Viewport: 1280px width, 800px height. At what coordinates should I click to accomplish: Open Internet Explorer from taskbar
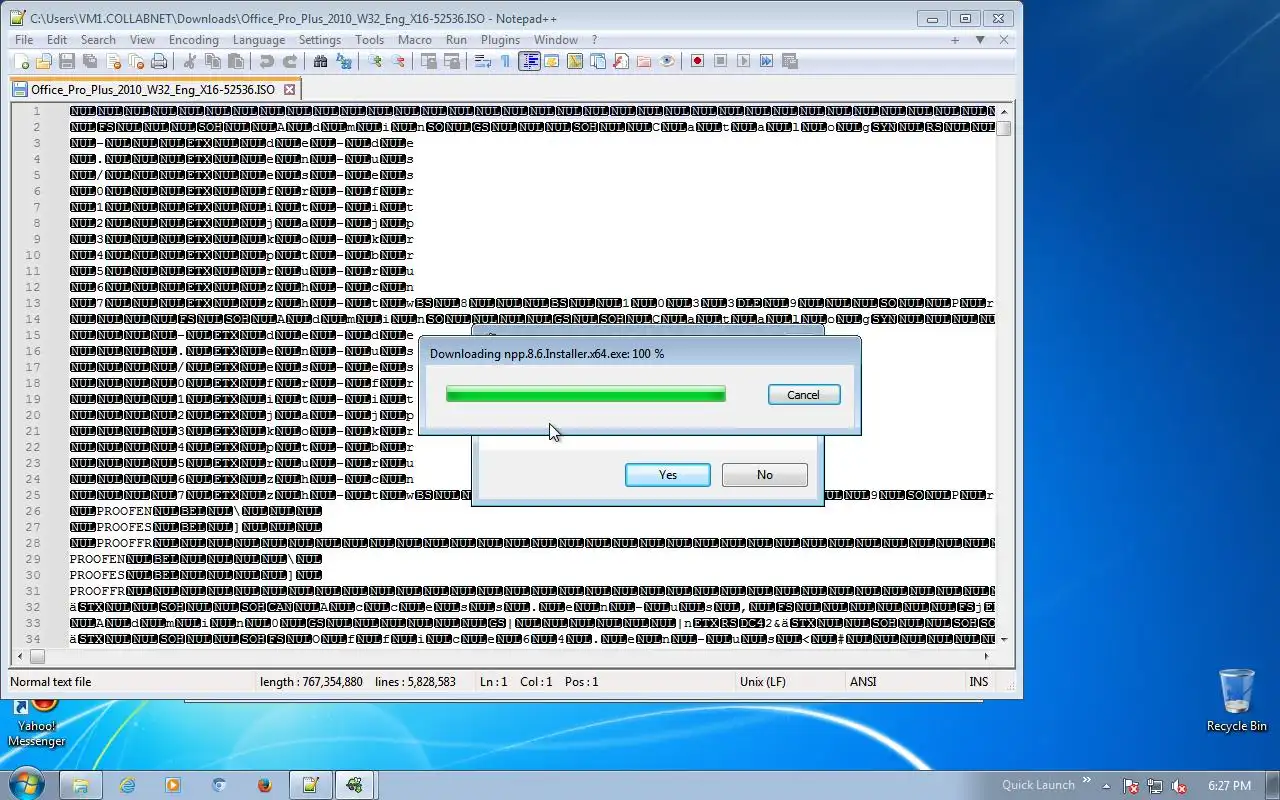click(x=127, y=785)
